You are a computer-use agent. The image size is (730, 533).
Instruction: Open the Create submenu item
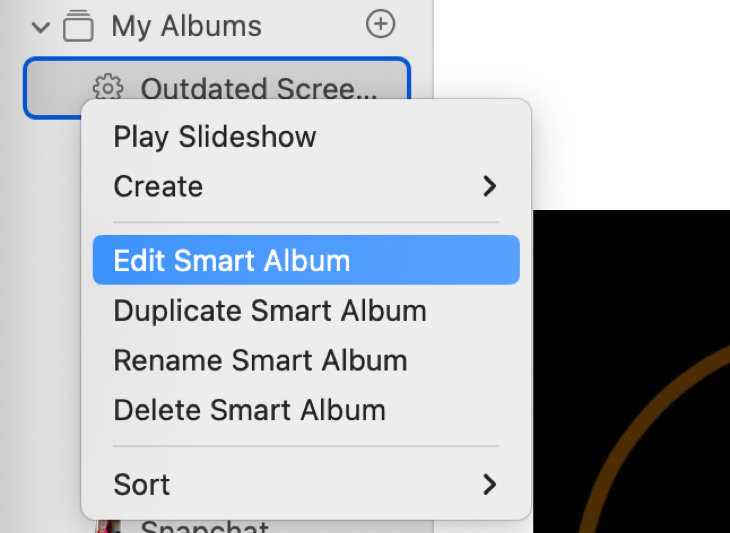(x=159, y=186)
